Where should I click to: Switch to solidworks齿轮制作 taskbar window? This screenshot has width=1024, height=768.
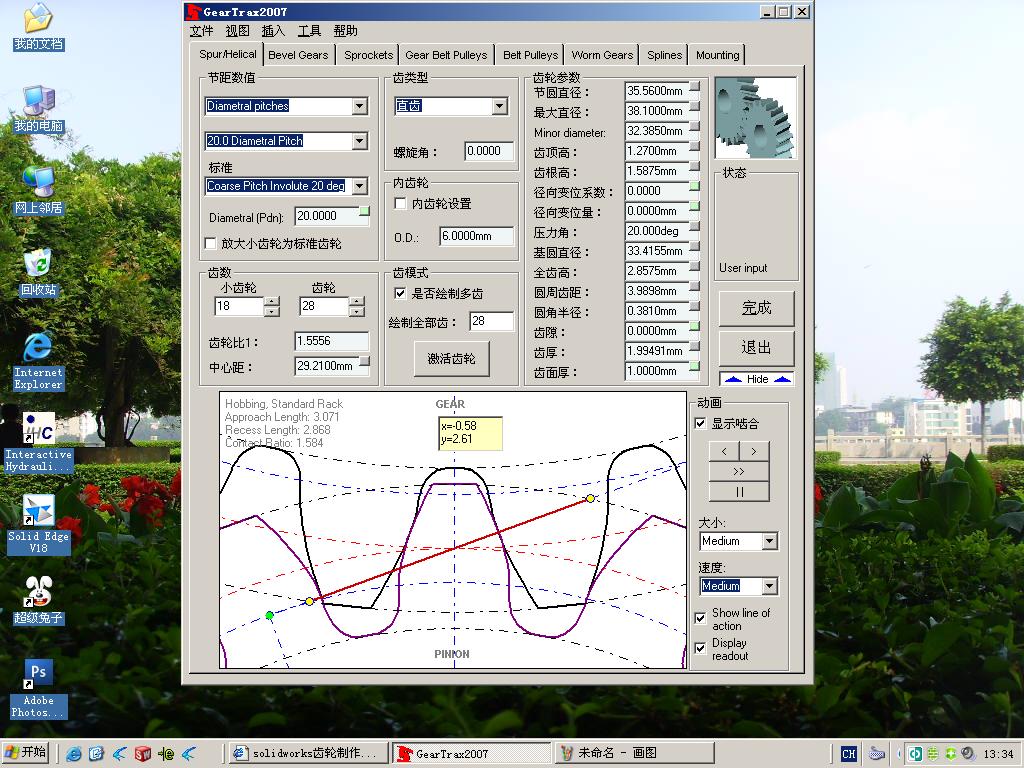(x=308, y=754)
